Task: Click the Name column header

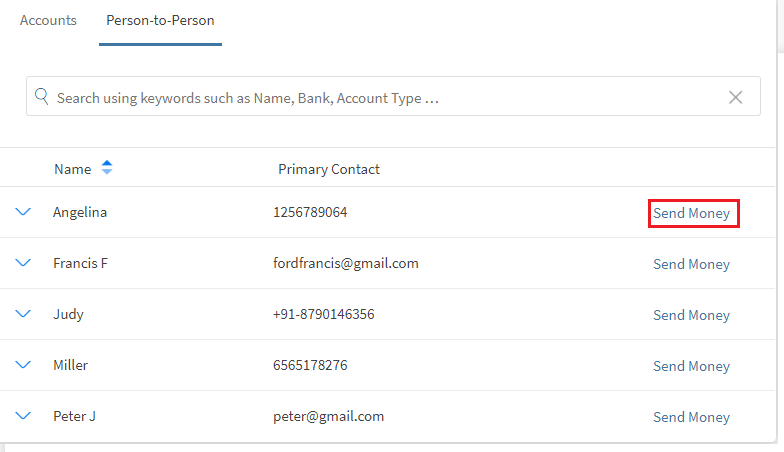Action: [x=72, y=169]
